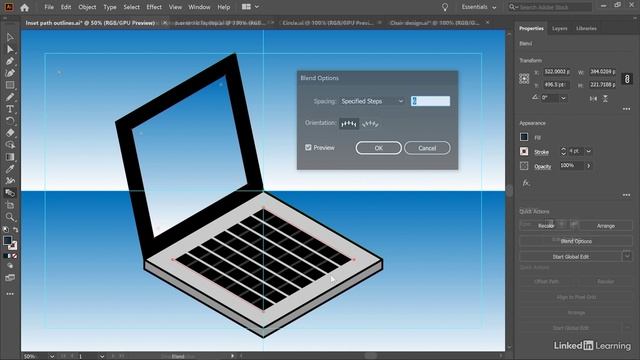This screenshot has width=640, height=360.
Task: Restore default fill and stroke
Action: tap(6, 230)
